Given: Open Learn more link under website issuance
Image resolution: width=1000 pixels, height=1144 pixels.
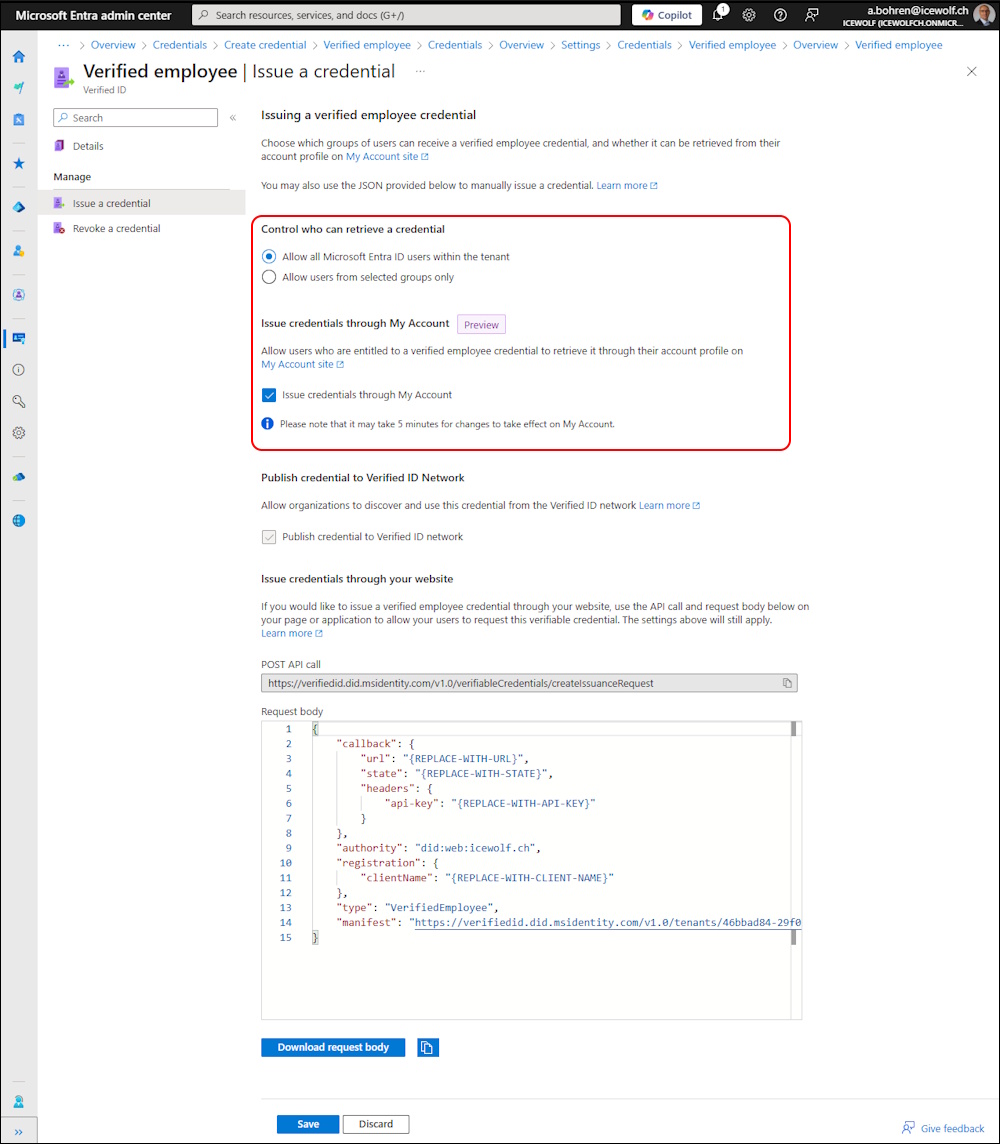Looking at the screenshot, I should 292,634.
